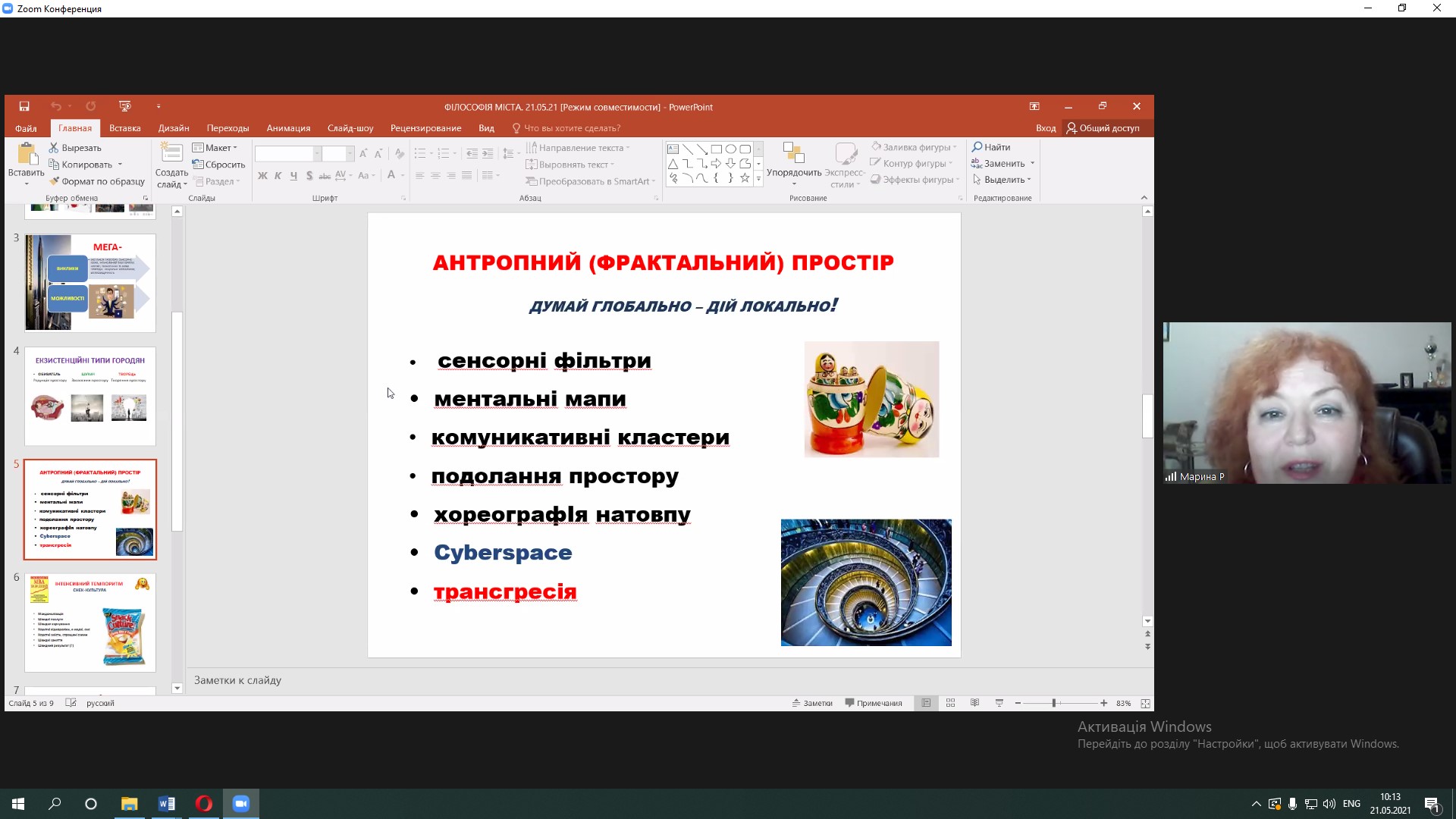Click the Найти (Find) button
The image size is (1456, 819).
[991, 147]
